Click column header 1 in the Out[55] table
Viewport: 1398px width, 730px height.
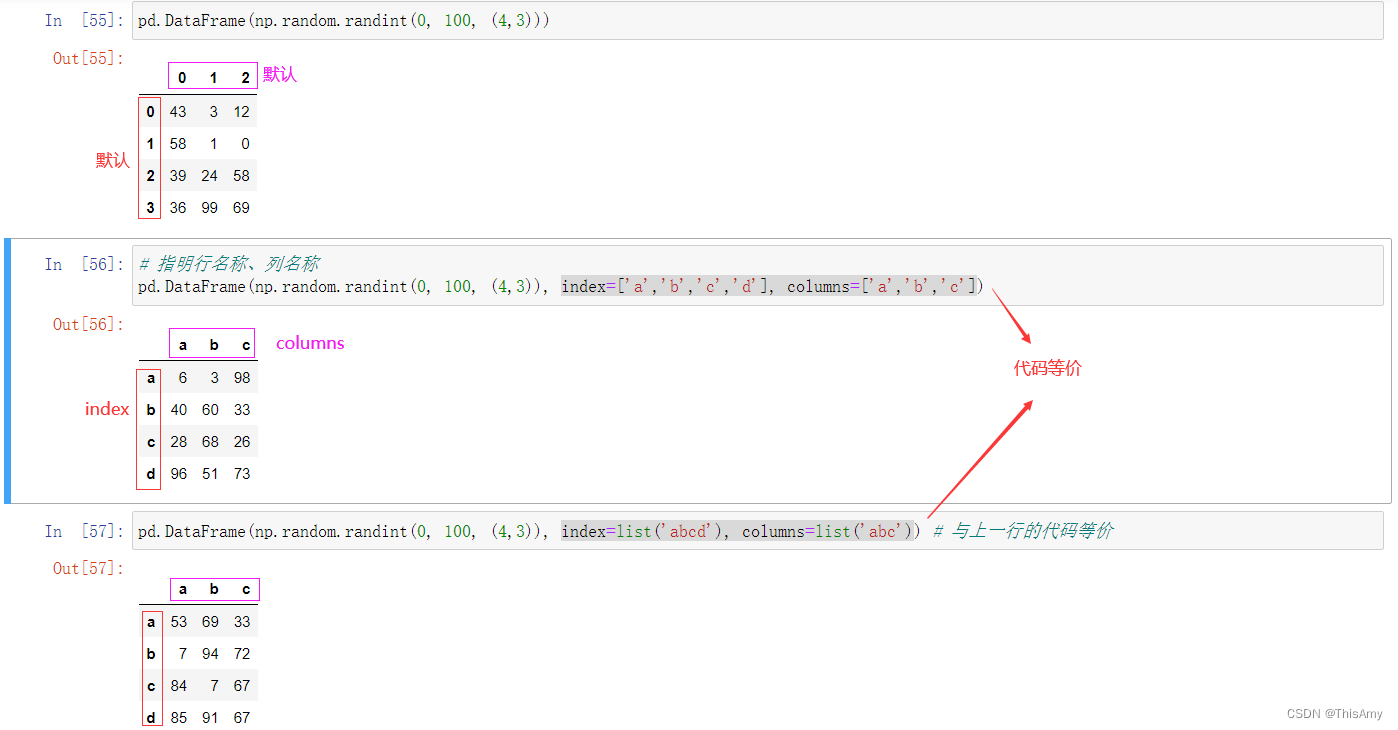pos(213,77)
